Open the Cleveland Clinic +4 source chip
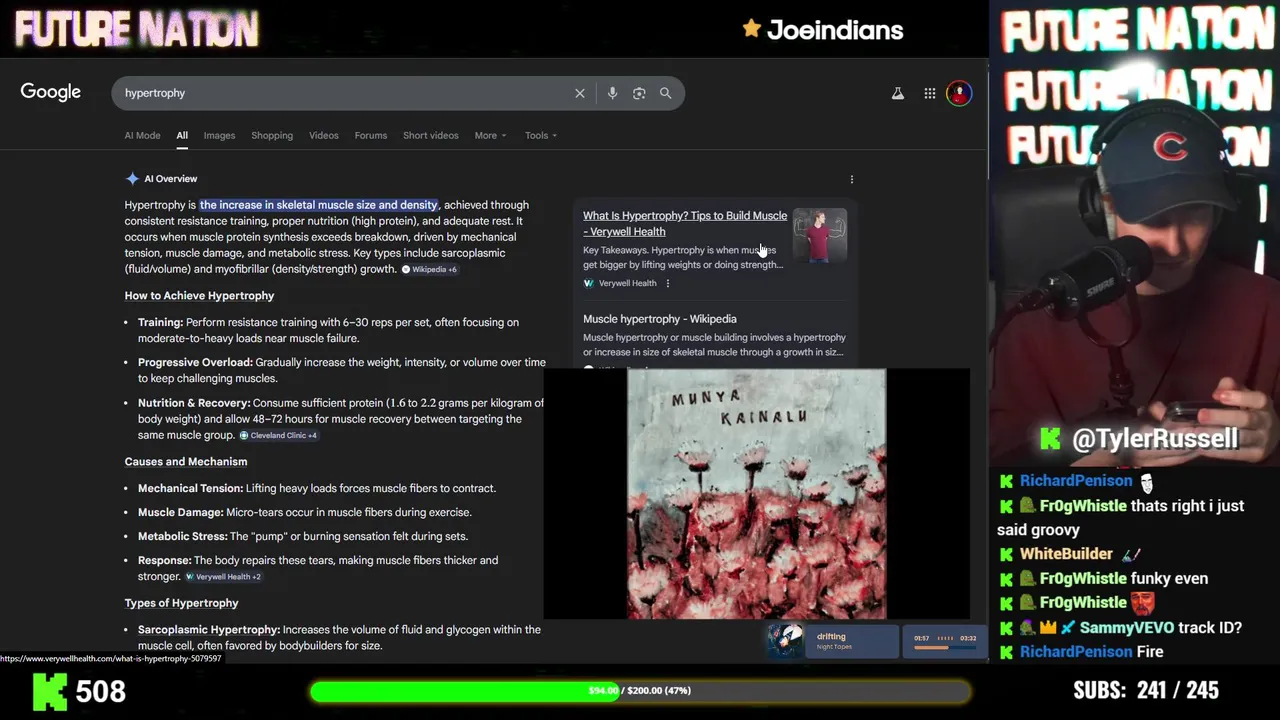Viewport: 1280px width, 720px height. click(x=278, y=436)
